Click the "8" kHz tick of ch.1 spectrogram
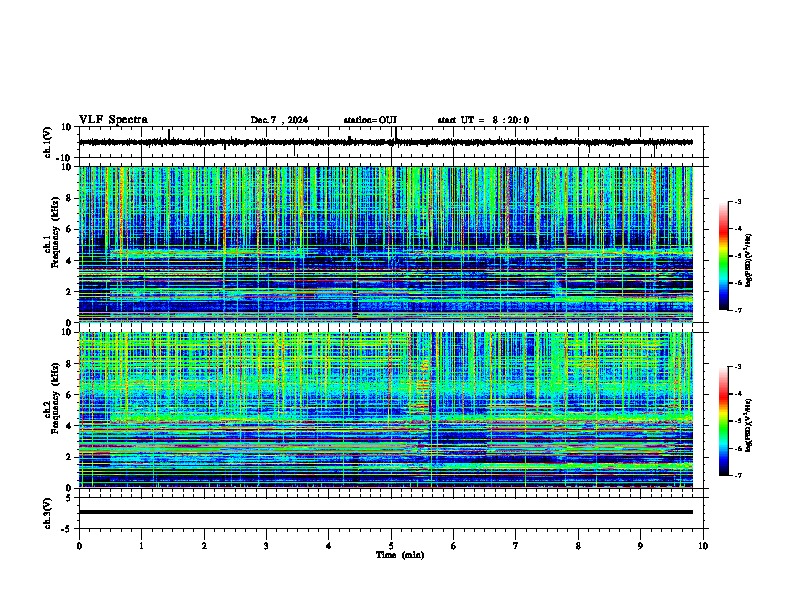 [69, 198]
